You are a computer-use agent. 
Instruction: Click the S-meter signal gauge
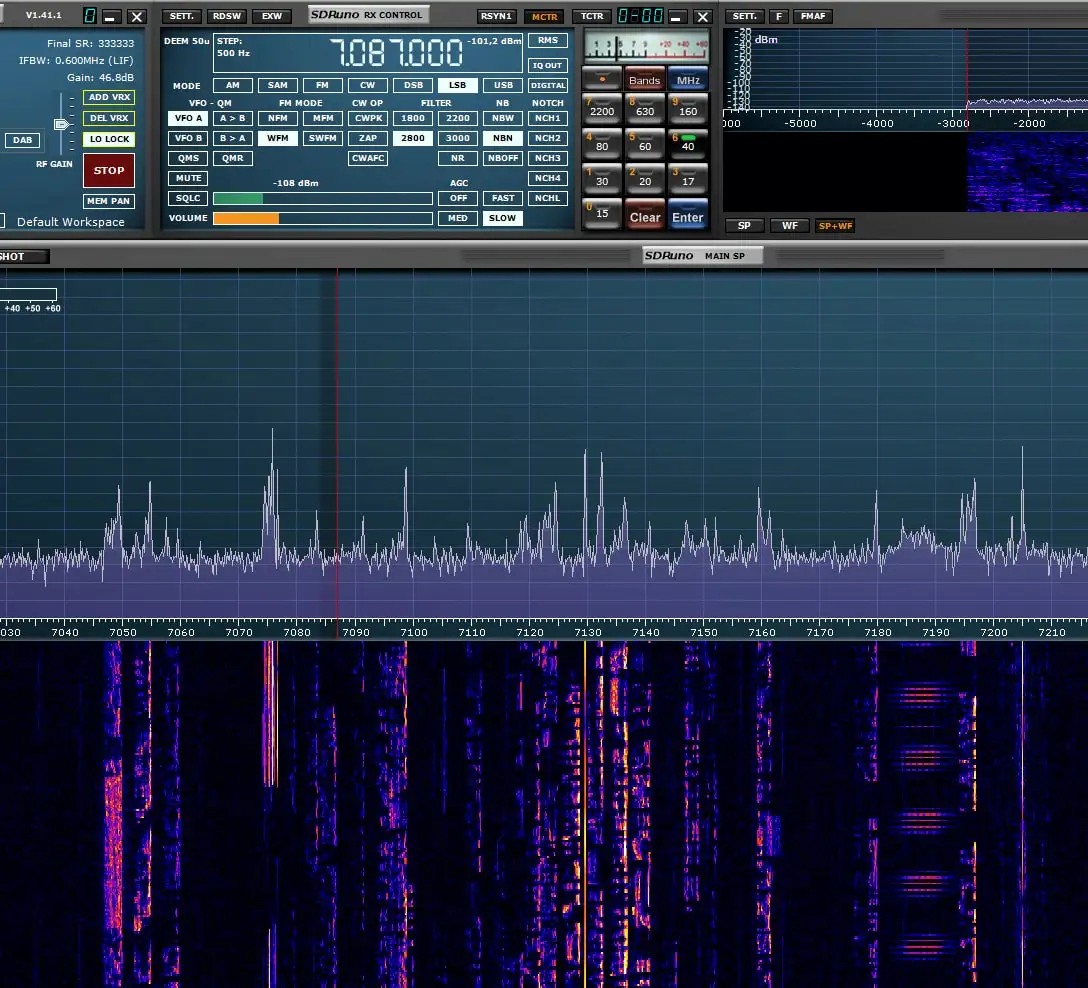(645, 46)
